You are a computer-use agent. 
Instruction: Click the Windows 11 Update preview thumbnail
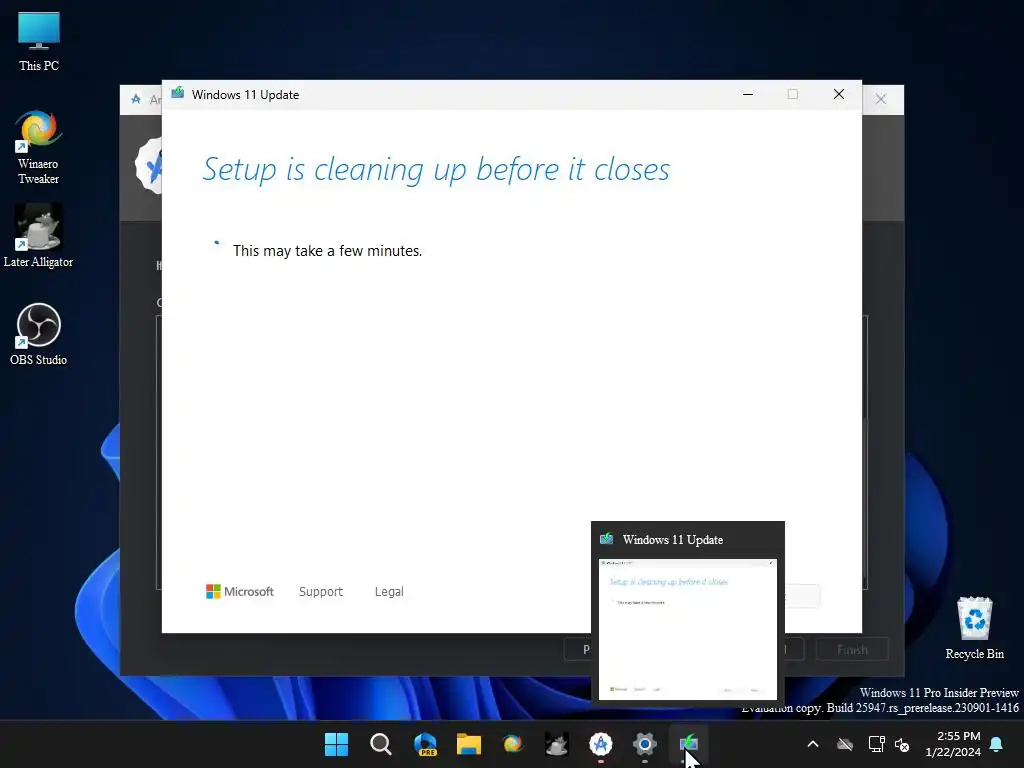(688, 630)
